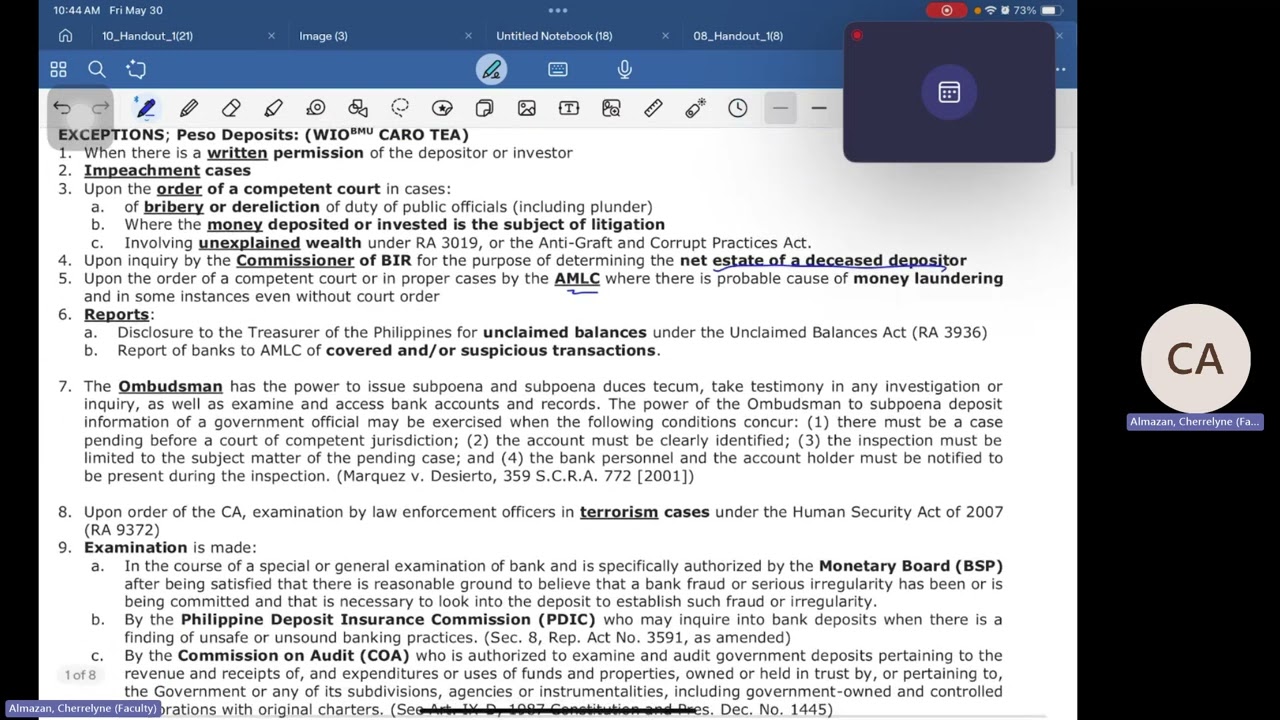Click 'EXCEPTIONS; Peso Deposits' heading

tap(178, 134)
